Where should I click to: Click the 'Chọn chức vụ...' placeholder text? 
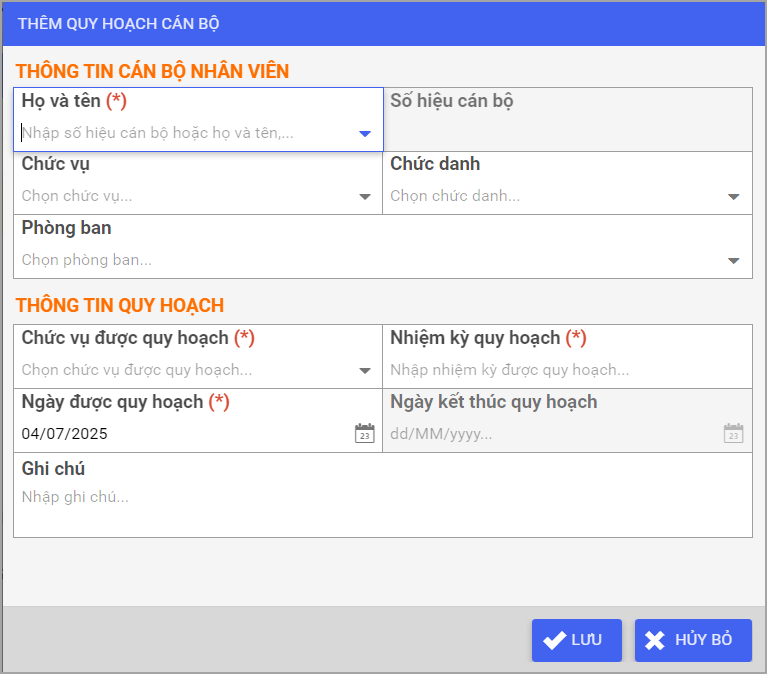(x=77, y=196)
